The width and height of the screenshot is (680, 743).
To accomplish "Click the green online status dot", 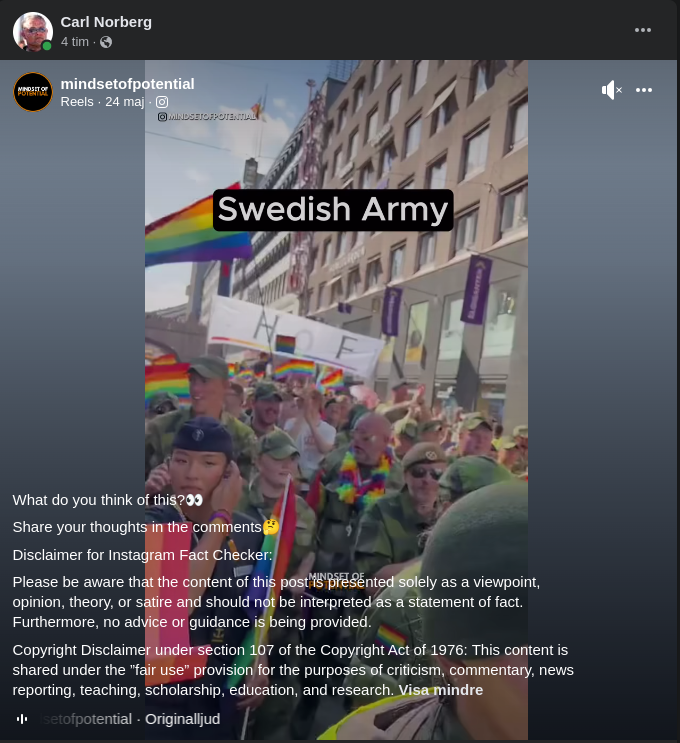I will pos(47,46).
